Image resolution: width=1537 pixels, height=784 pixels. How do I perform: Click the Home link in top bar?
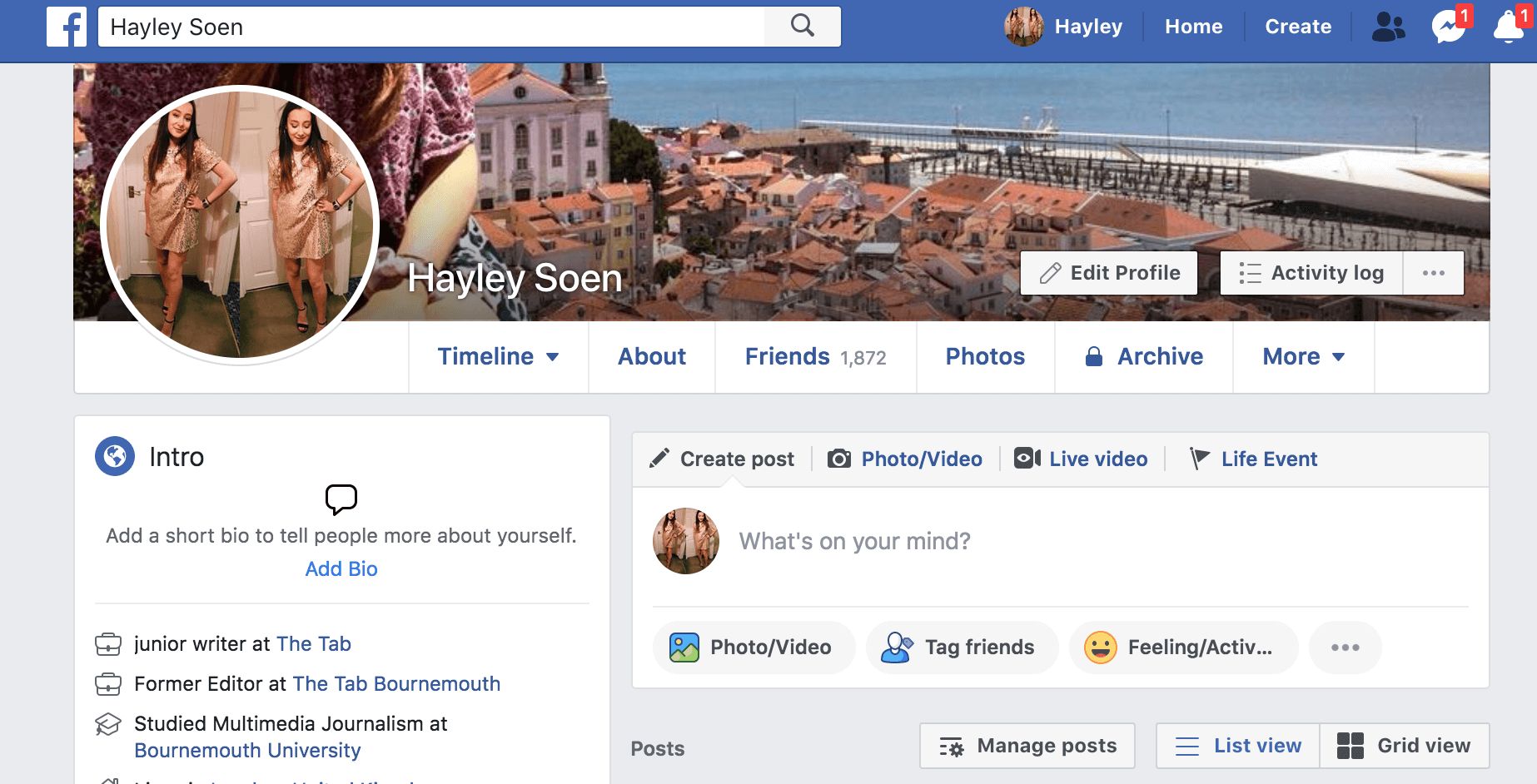(x=1194, y=27)
